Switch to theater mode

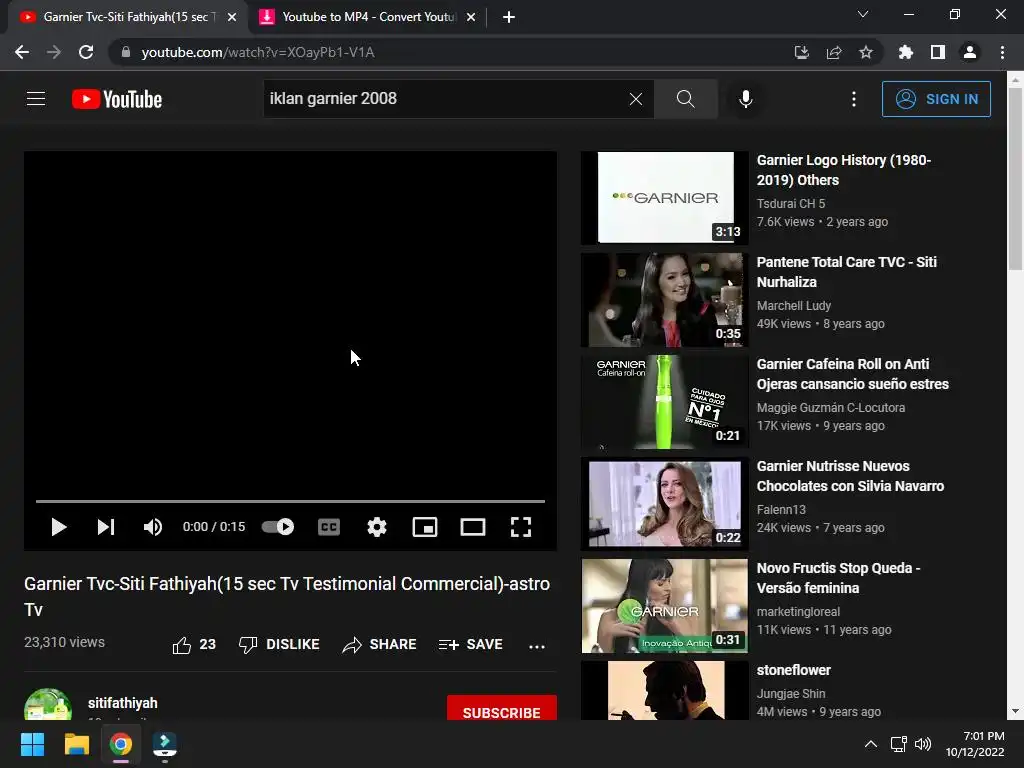point(473,527)
